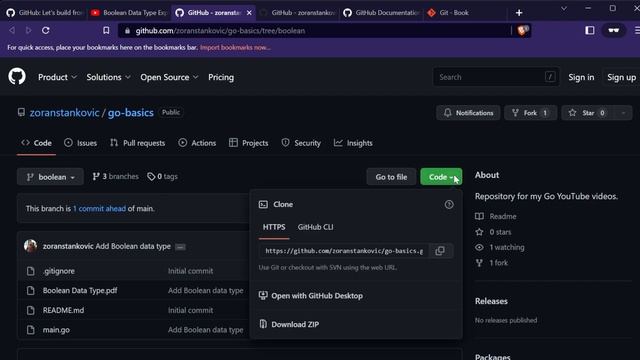This screenshot has width=640, height=360.
Task: Copy the HTTPS clone URL
Action: pos(440,251)
